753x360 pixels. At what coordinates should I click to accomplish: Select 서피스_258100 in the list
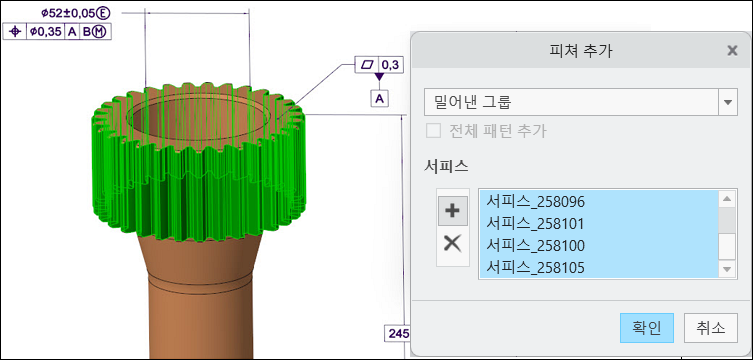click(x=598, y=246)
